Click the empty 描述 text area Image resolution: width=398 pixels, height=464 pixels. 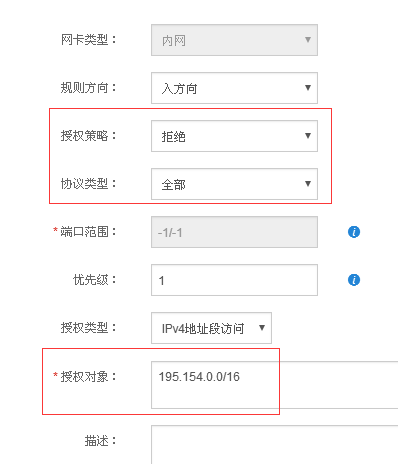[275, 445]
